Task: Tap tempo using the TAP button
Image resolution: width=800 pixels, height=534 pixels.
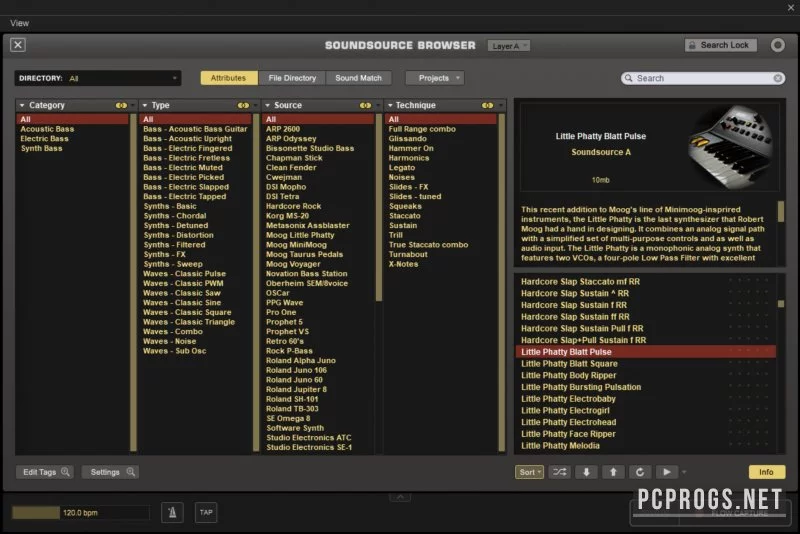Action: [x=206, y=513]
